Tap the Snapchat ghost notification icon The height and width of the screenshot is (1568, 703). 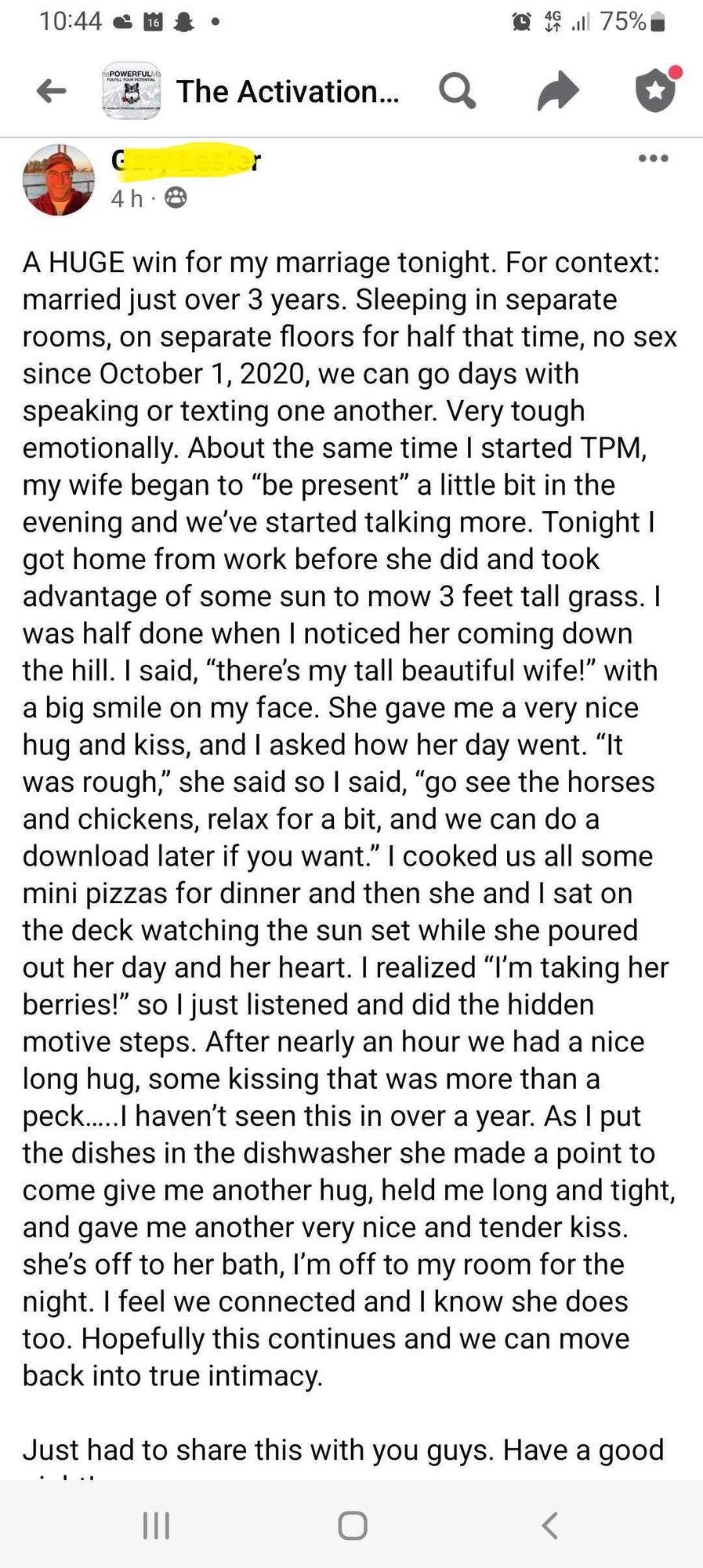pyautogui.click(x=183, y=23)
